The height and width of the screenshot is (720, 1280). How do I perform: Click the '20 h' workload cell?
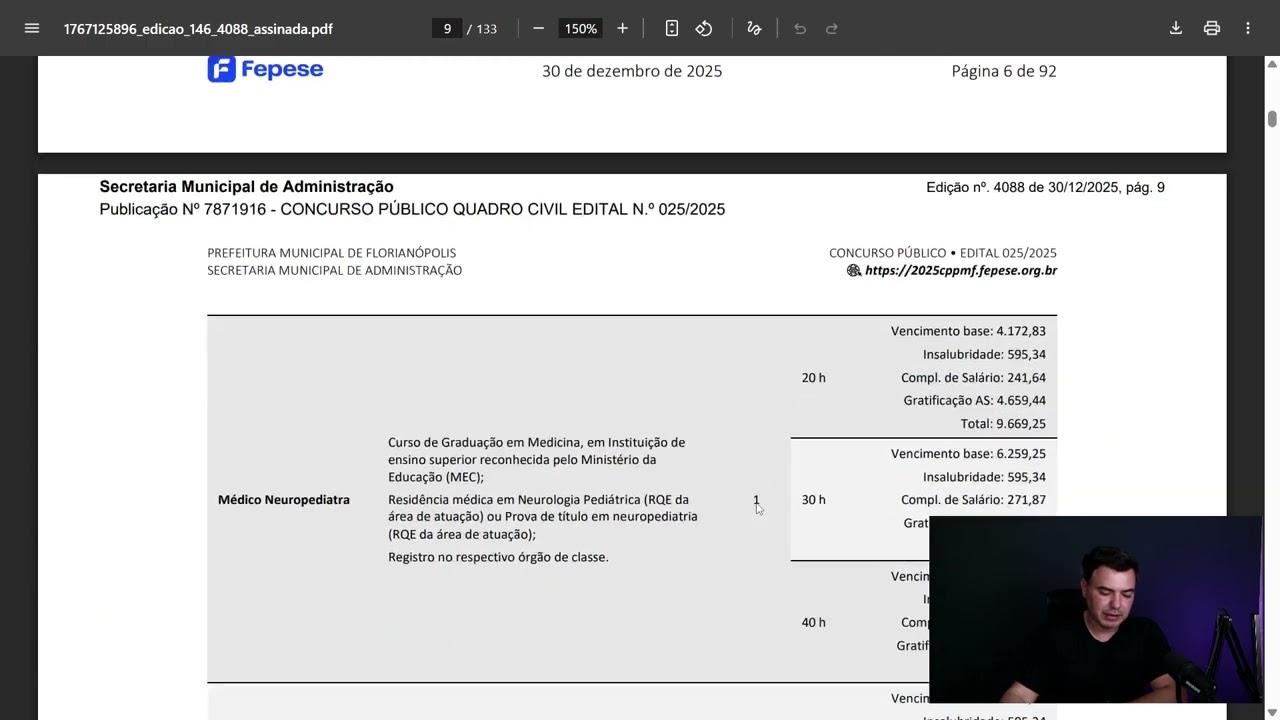814,378
